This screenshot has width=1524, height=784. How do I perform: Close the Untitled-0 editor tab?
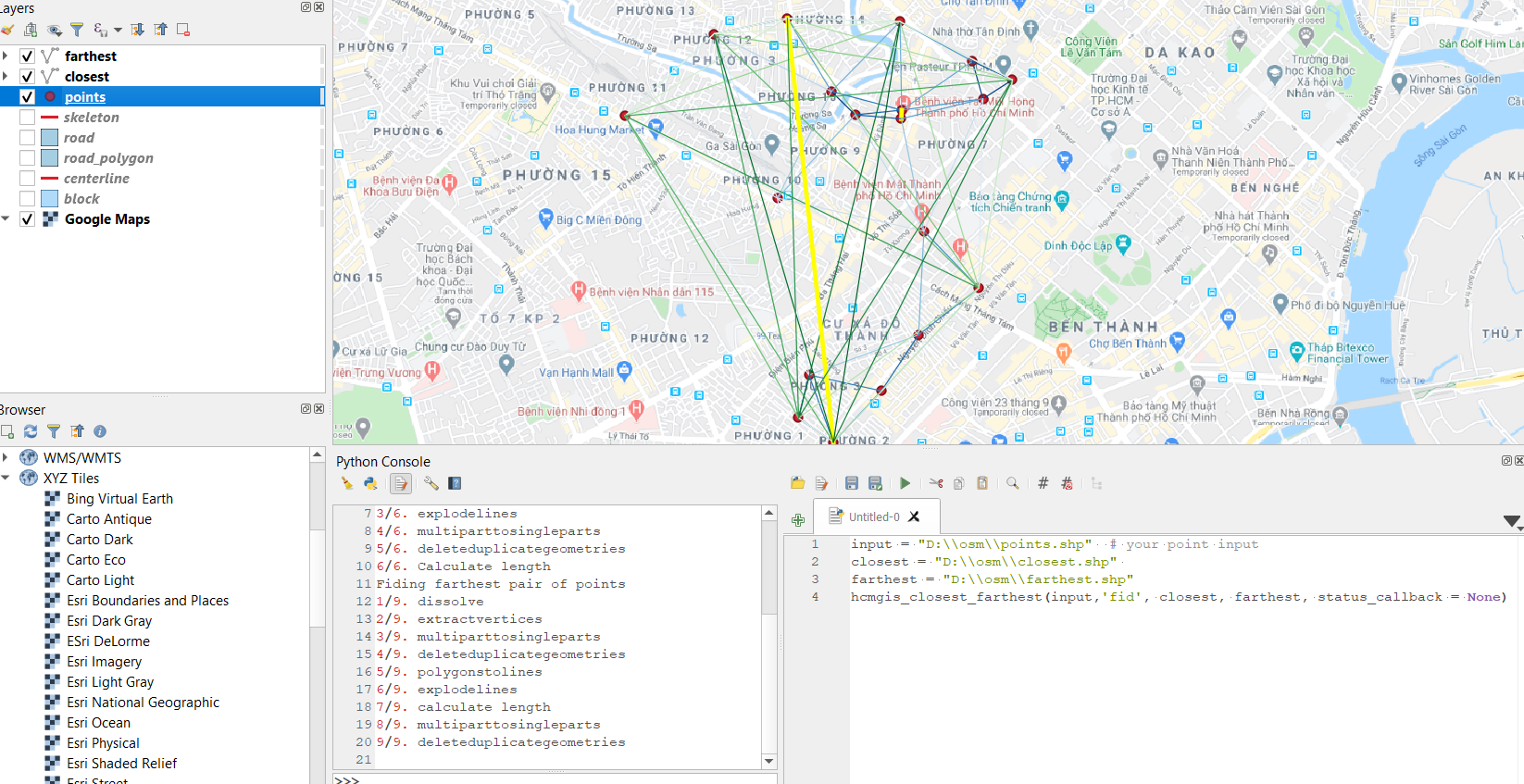(x=914, y=516)
